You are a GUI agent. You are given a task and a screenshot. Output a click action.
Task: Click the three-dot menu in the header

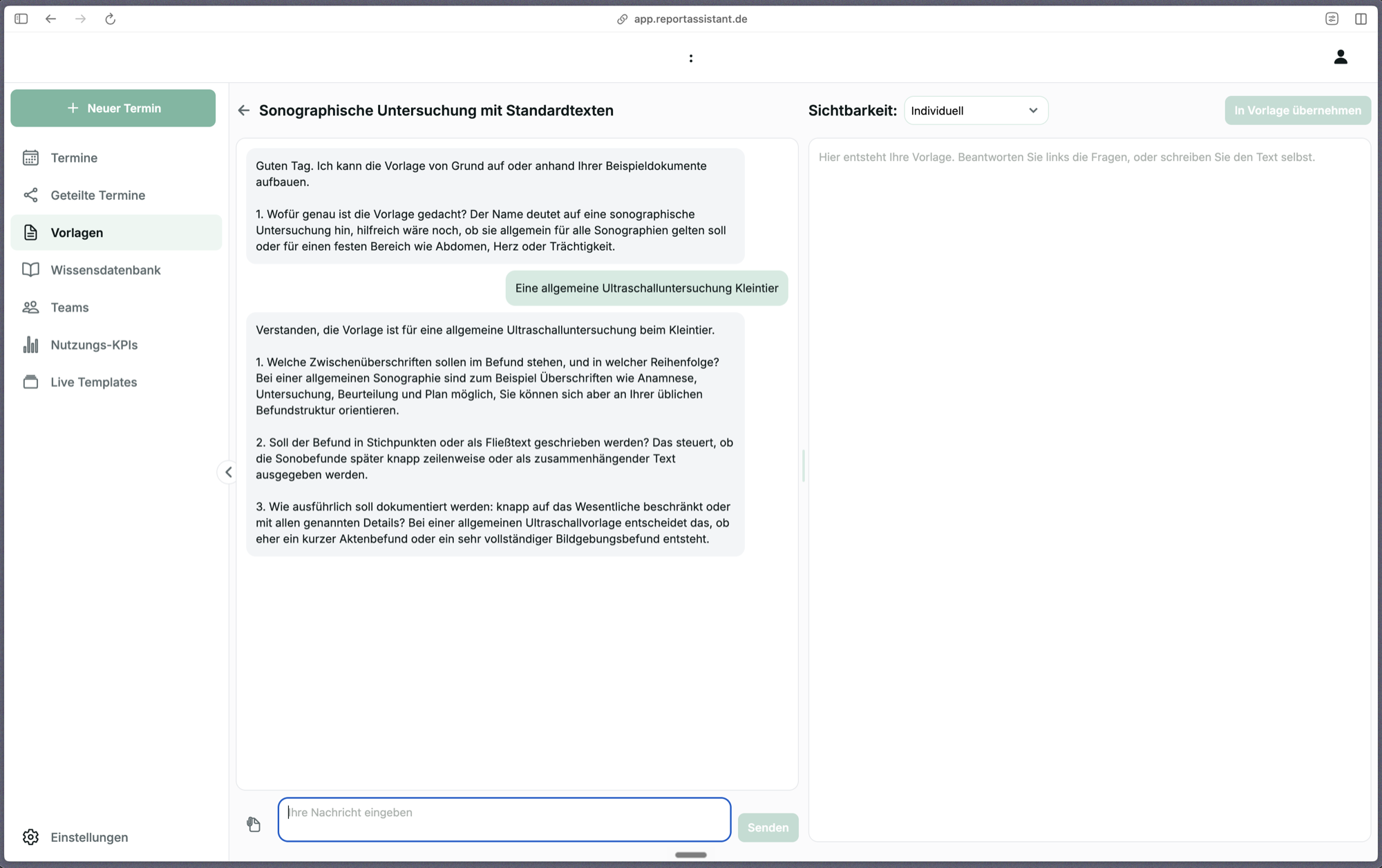[691, 58]
